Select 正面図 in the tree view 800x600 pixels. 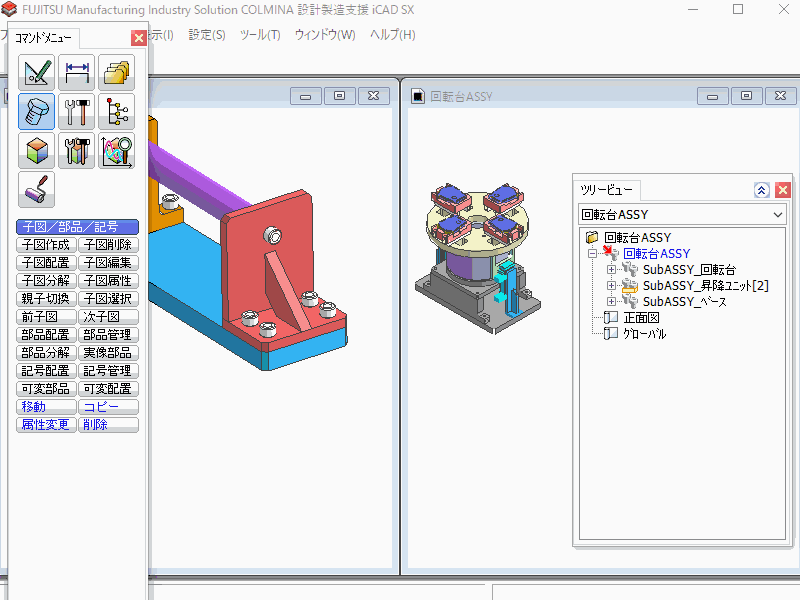642,318
